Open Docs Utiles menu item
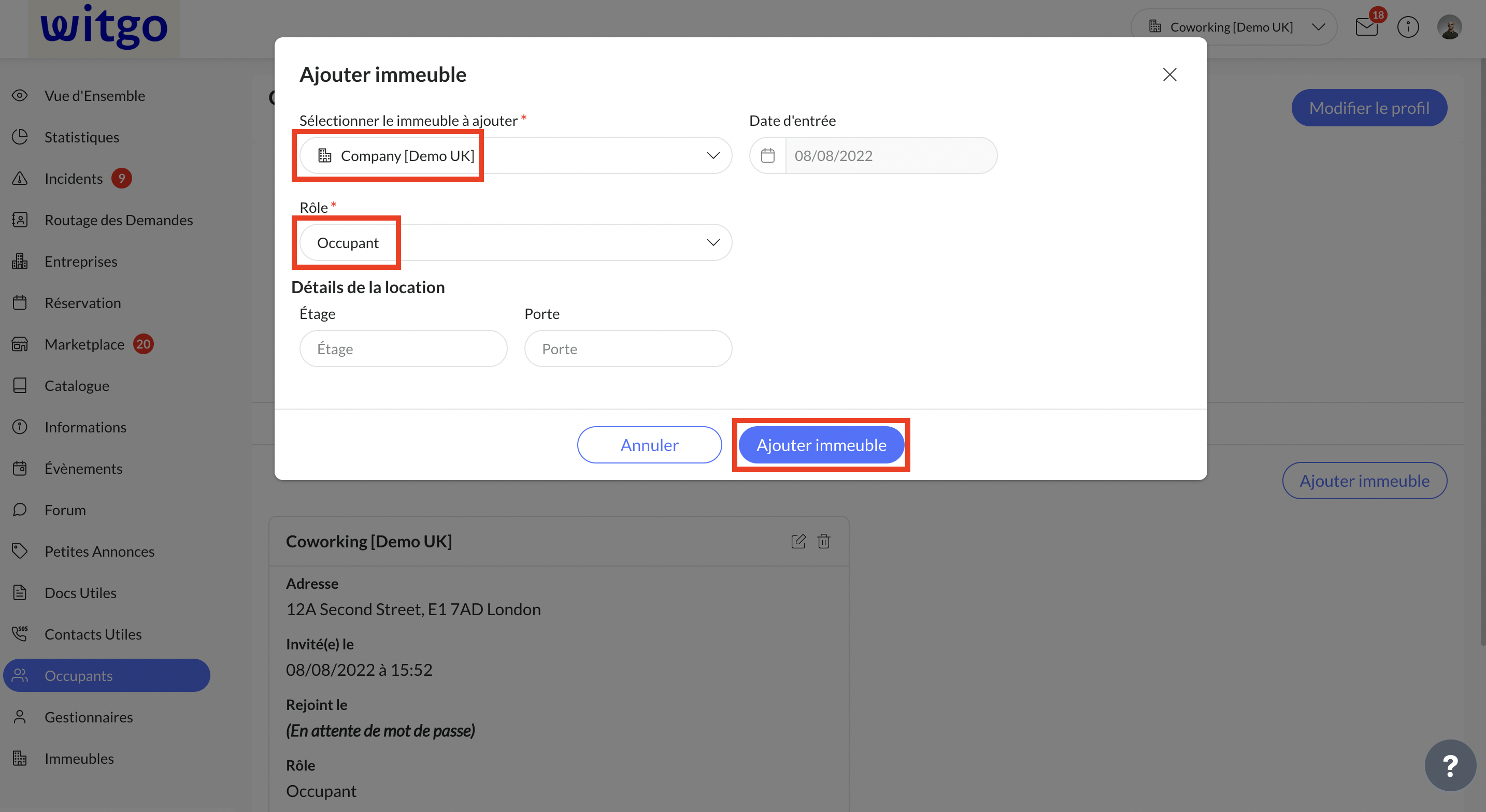Screen dimensions: 1486x812 point(107,593)
